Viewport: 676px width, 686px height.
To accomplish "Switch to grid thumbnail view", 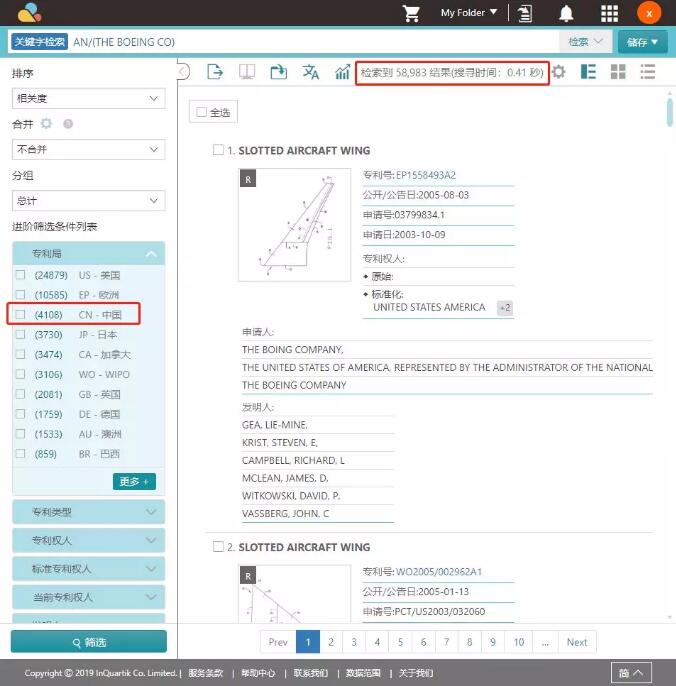I will [618, 71].
